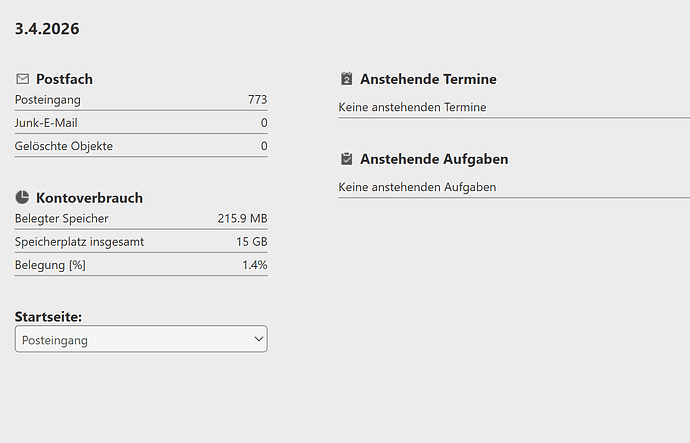
Task: Click the pie chart icon beside Kontoverbrauch
Action: tap(23, 197)
